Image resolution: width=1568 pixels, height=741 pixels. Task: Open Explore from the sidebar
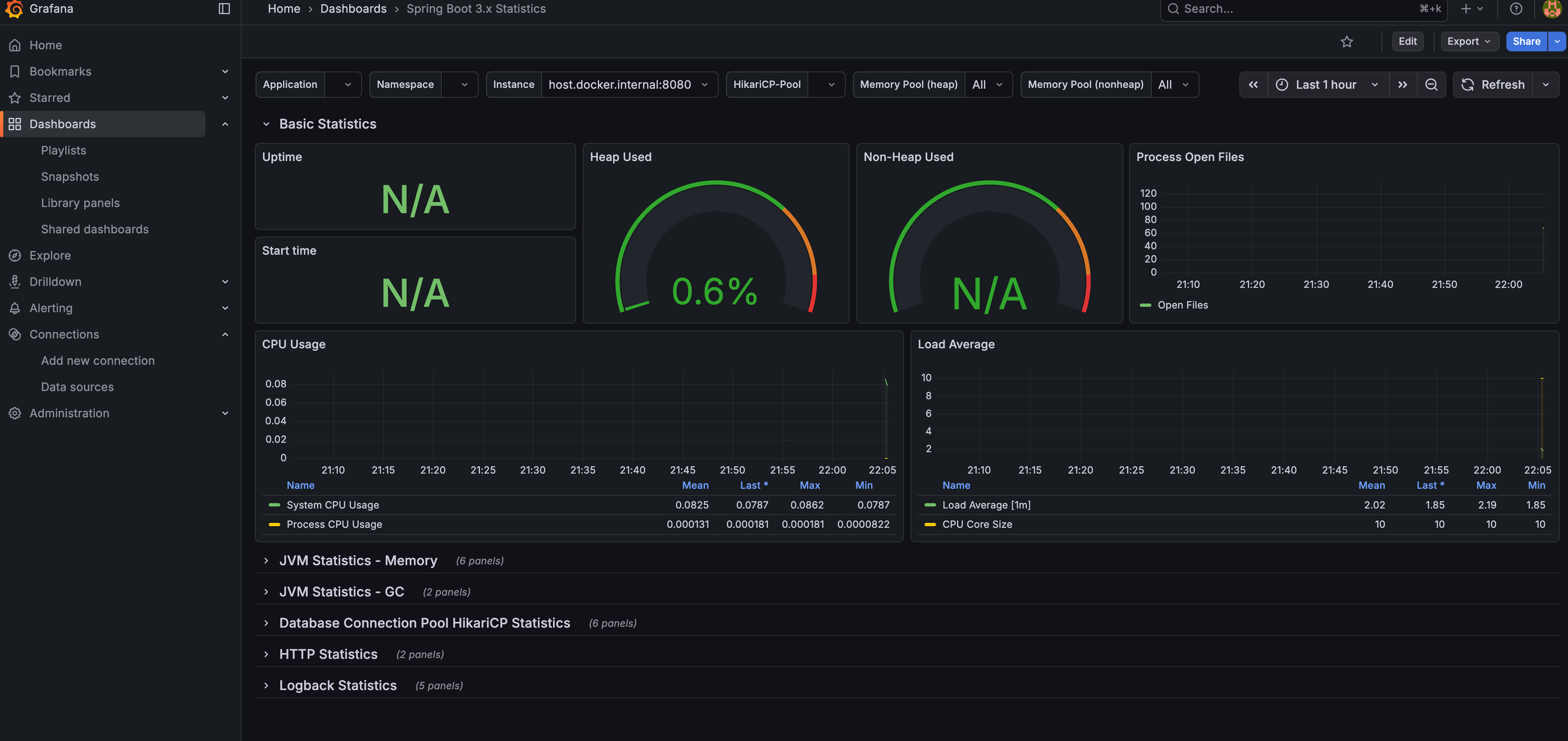pyautogui.click(x=50, y=255)
